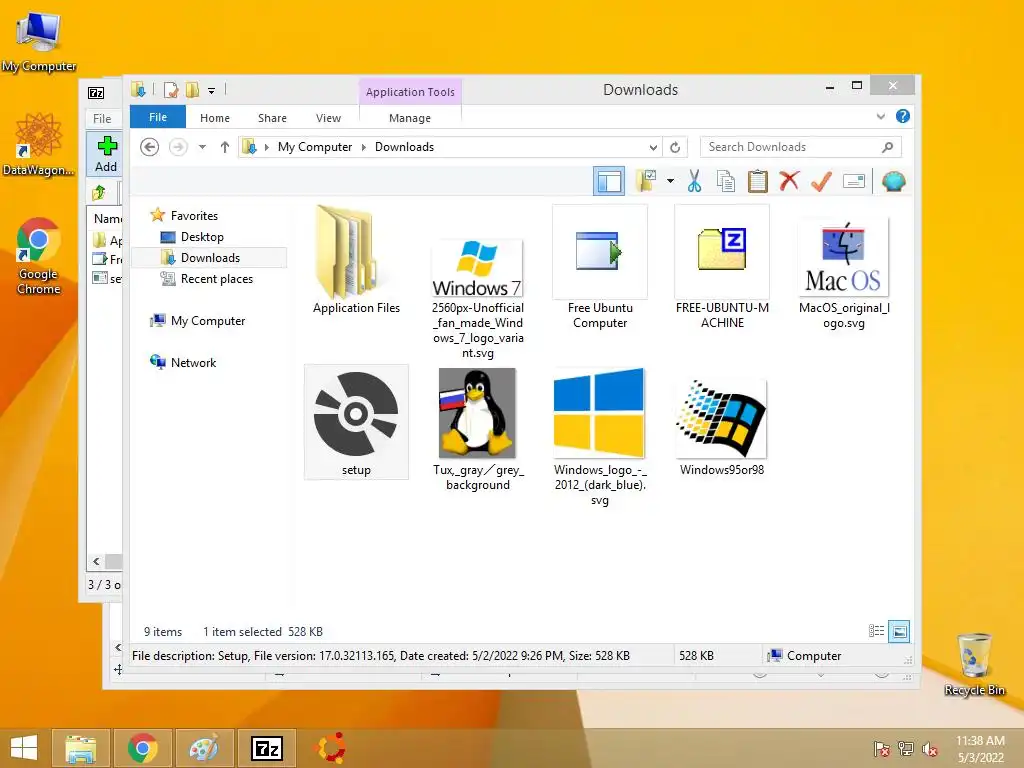Click the quick access New Folder icon
This screenshot has height=768, width=1024.
click(193, 89)
